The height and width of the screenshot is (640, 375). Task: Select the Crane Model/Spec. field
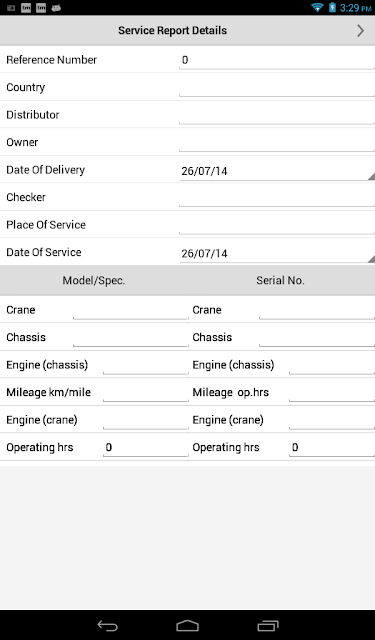131,310
